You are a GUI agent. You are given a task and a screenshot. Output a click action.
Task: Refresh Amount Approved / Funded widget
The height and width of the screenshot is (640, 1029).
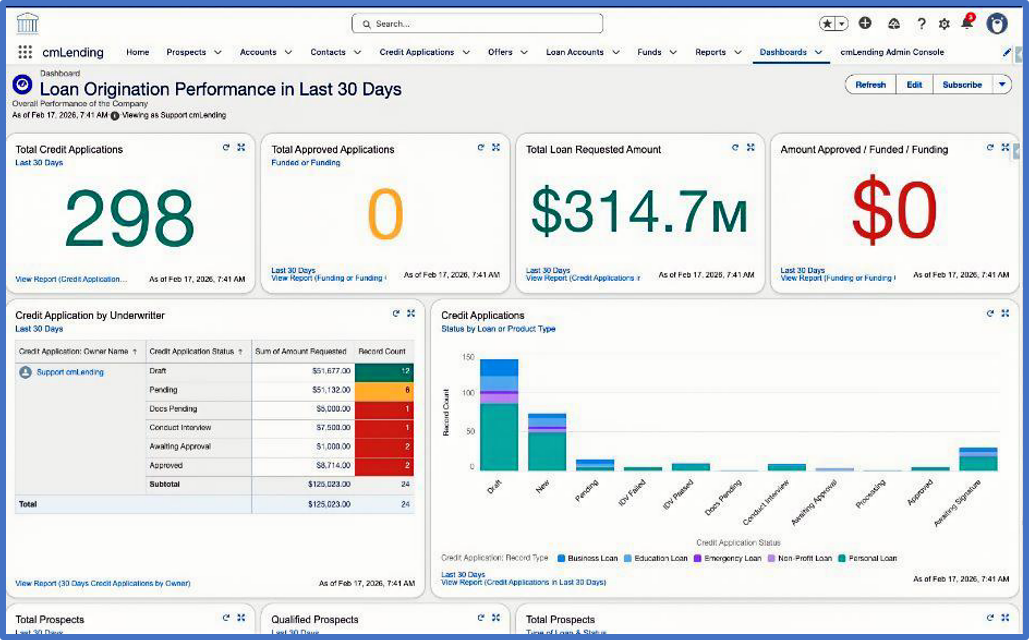(x=990, y=148)
